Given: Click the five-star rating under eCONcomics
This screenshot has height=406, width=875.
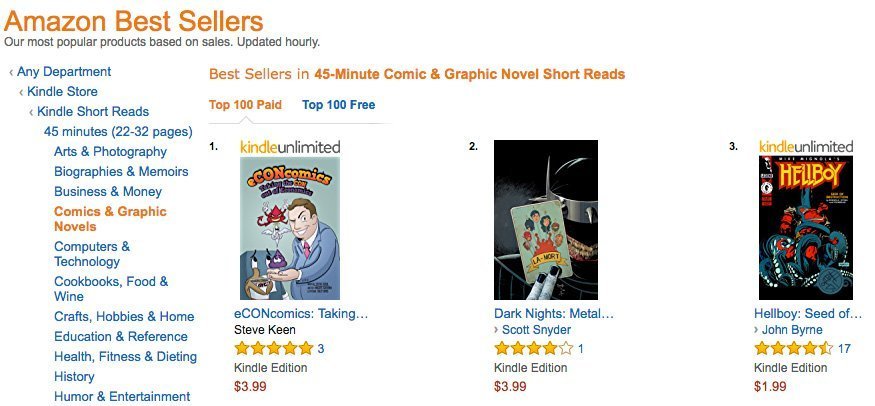Looking at the screenshot, I should pyautogui.click(x=273, y=349).
